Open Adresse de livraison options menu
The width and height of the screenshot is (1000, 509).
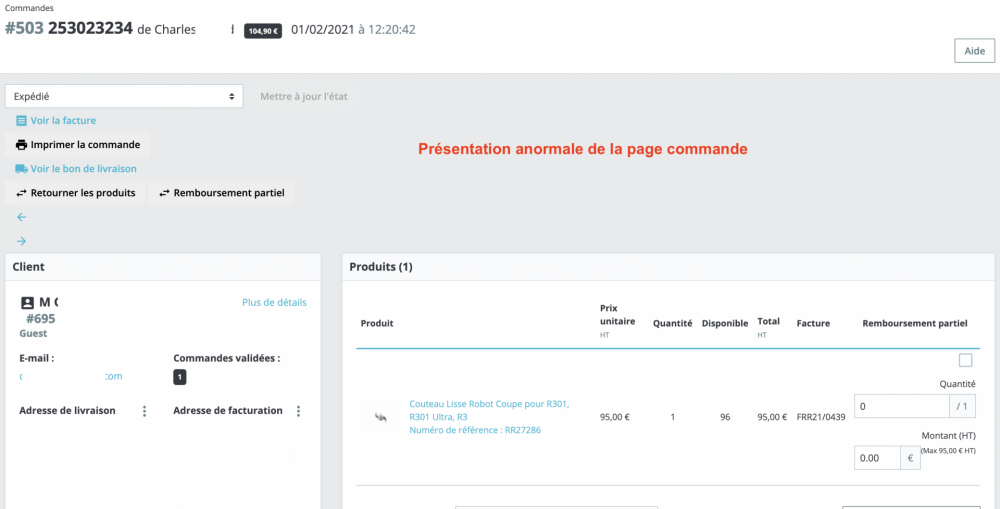145,411
